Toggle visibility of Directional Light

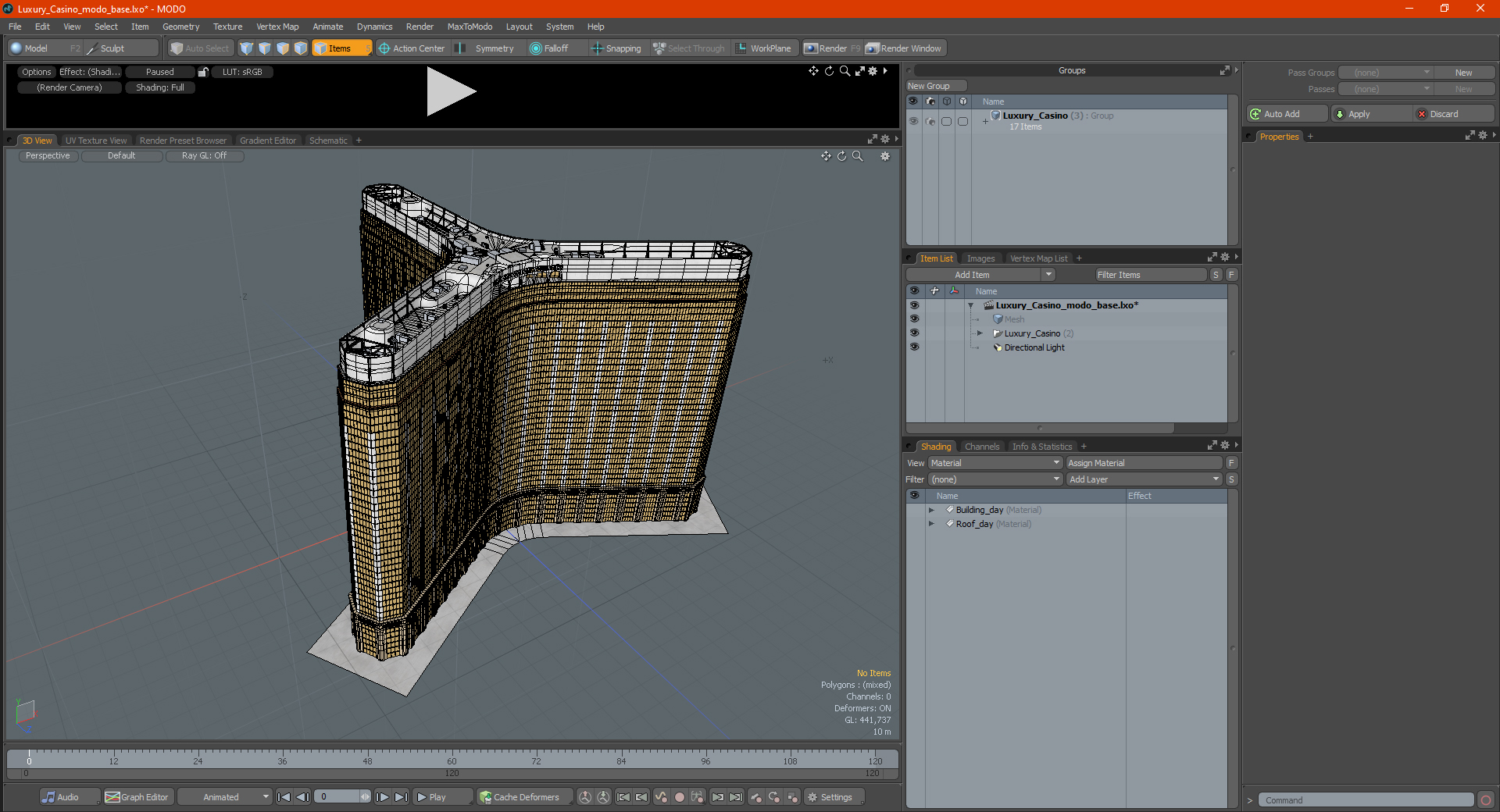click(914, 347)
